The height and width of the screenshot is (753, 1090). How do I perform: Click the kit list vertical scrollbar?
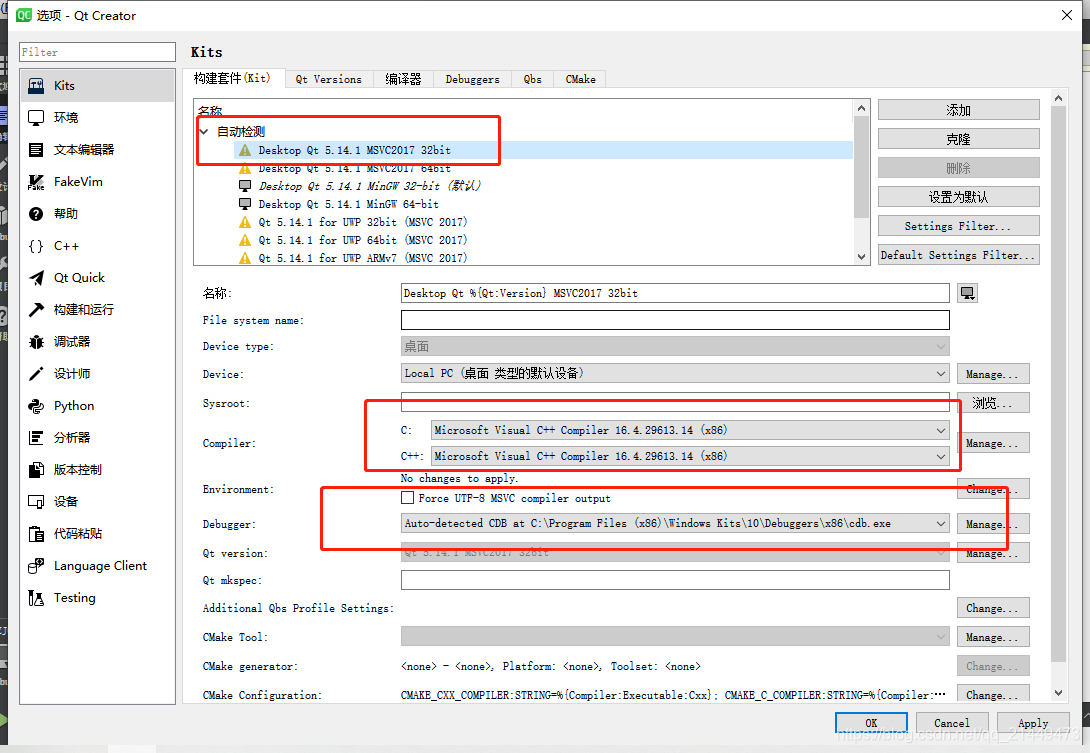pyautogui.click(x=861, y=167)
